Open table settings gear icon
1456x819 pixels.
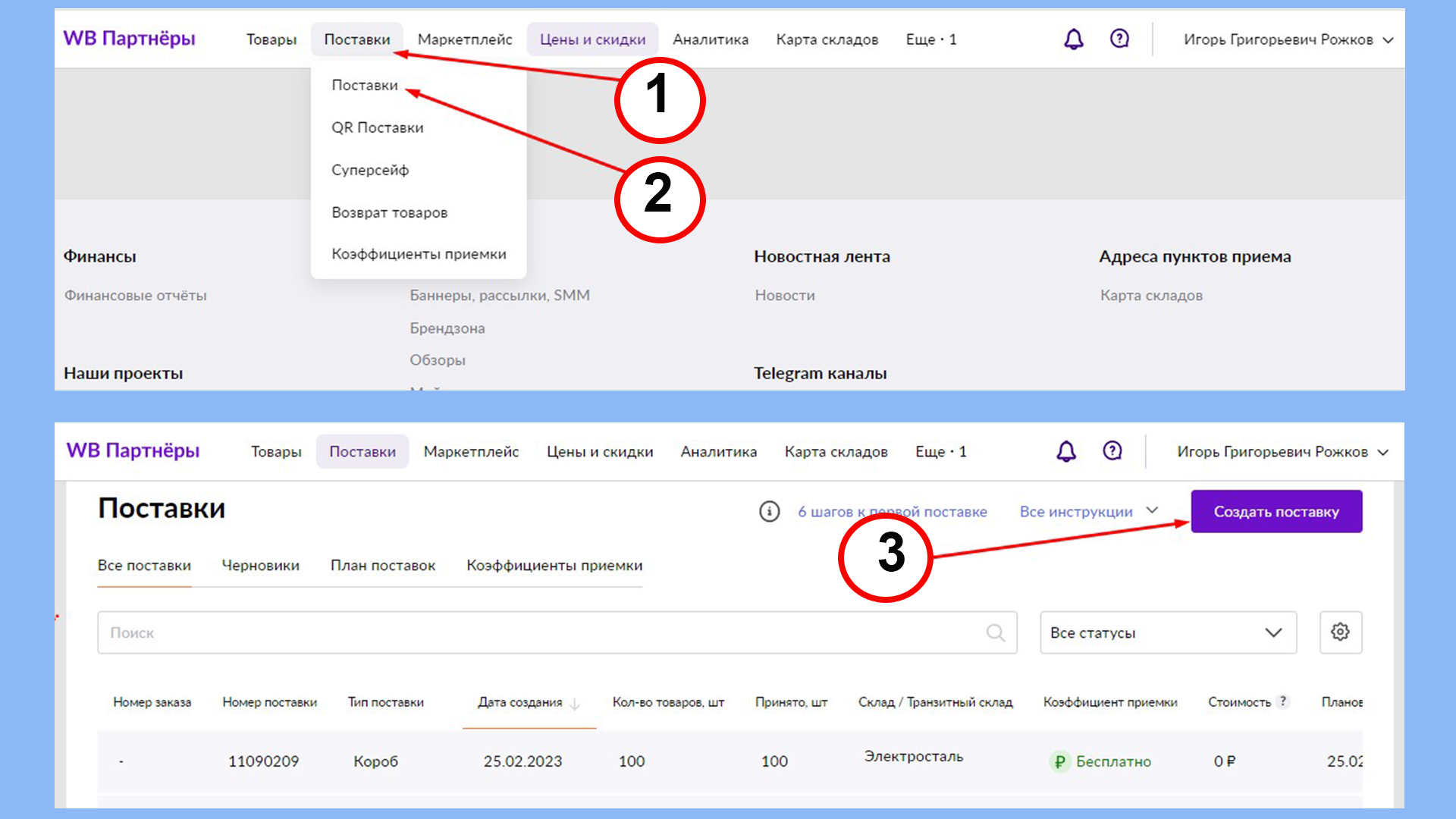[x=1341, y=632]
